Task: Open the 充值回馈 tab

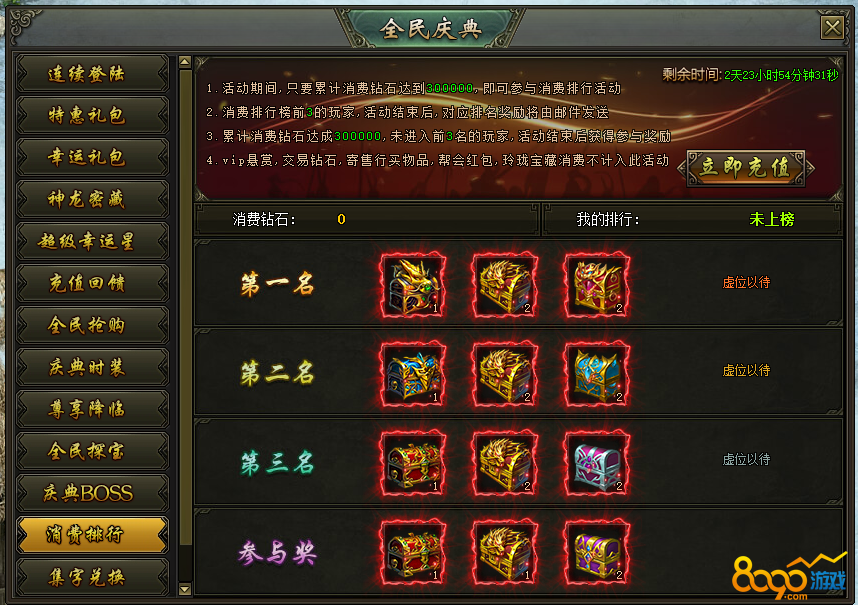Action: coord(92,283)
